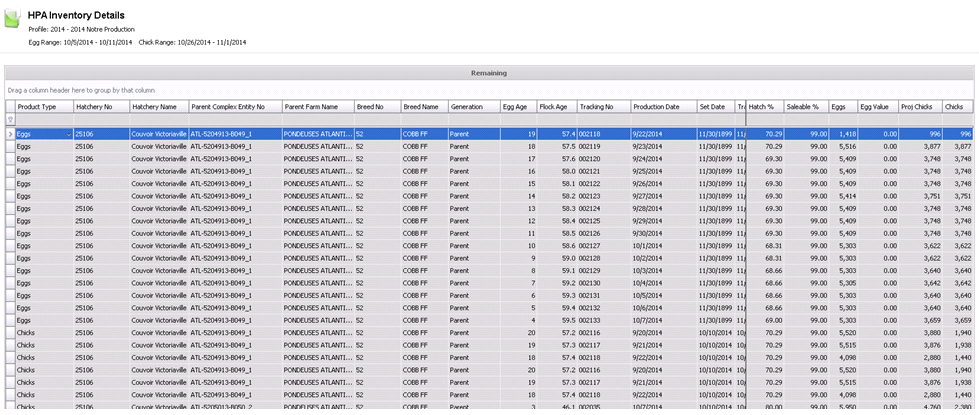The width and height of the screenshot is (979, 415).
Task: Sort by the Hatchery No column header
Action: [102, 107]
